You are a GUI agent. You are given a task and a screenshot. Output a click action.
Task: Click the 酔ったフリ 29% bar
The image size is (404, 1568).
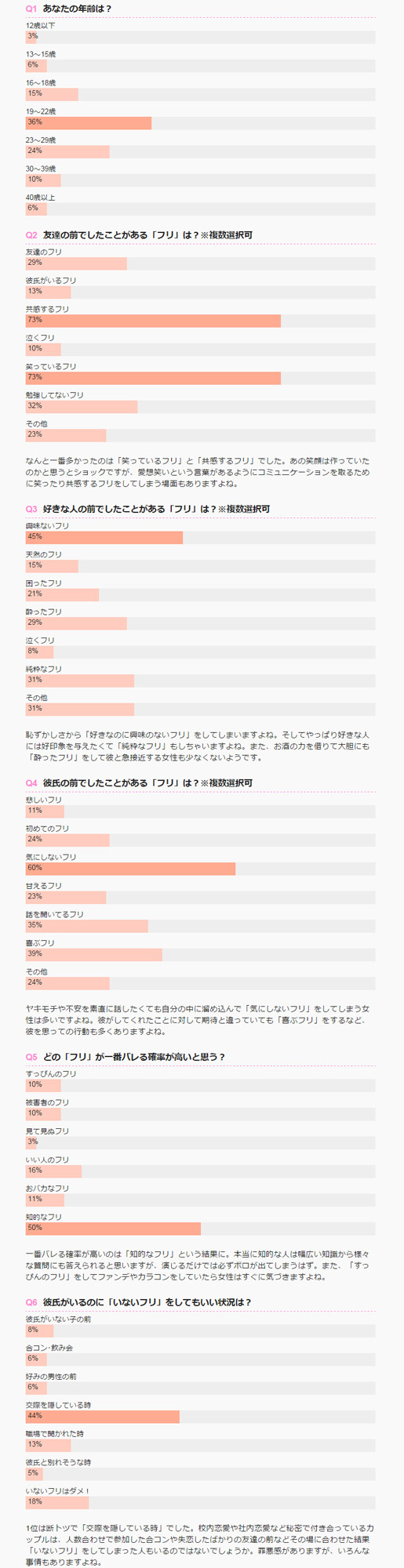pyautogui.click(x=200, y=623)
